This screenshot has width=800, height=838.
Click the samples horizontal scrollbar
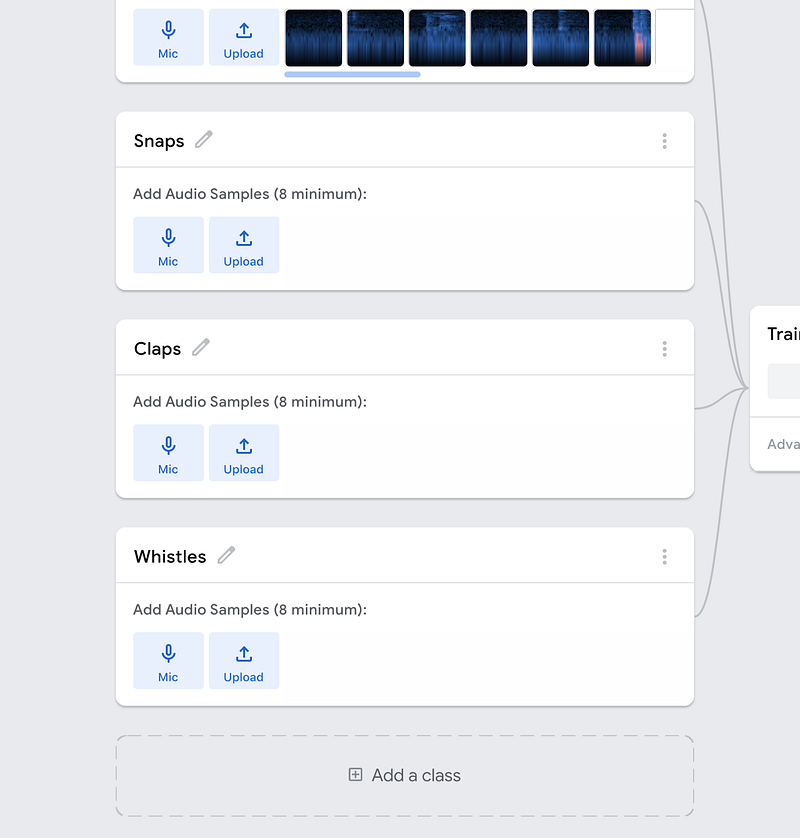click(352, 75)
